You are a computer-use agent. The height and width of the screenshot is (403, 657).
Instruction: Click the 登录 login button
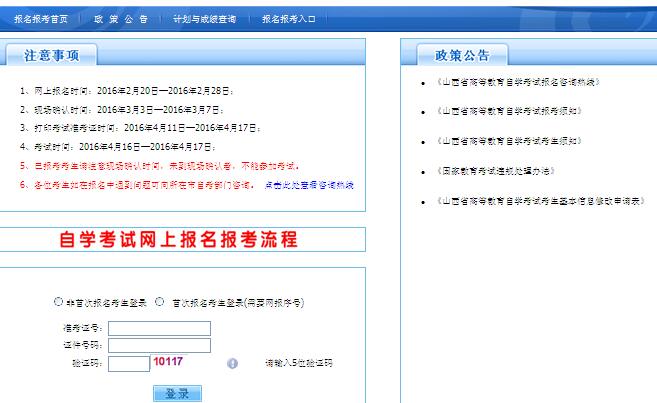(177, 393)
